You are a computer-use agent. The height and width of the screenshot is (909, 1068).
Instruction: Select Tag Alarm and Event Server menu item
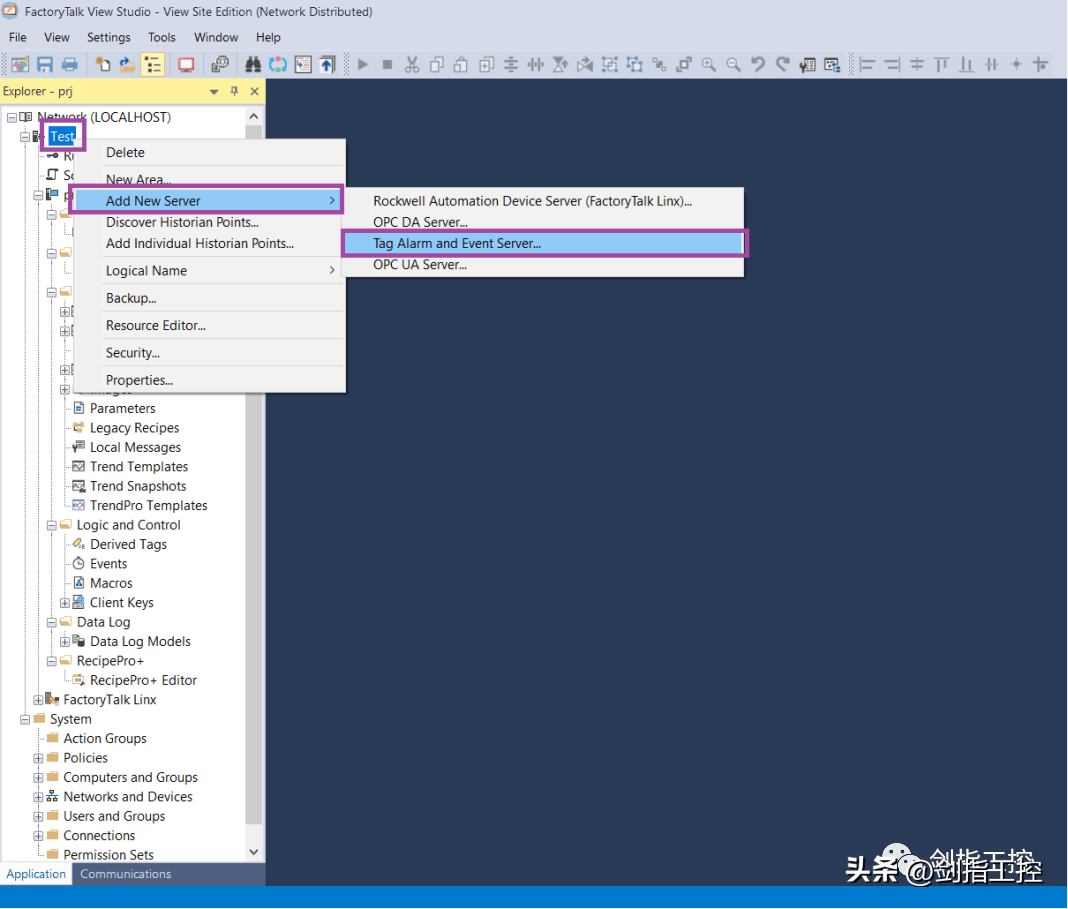pos(456,243)
